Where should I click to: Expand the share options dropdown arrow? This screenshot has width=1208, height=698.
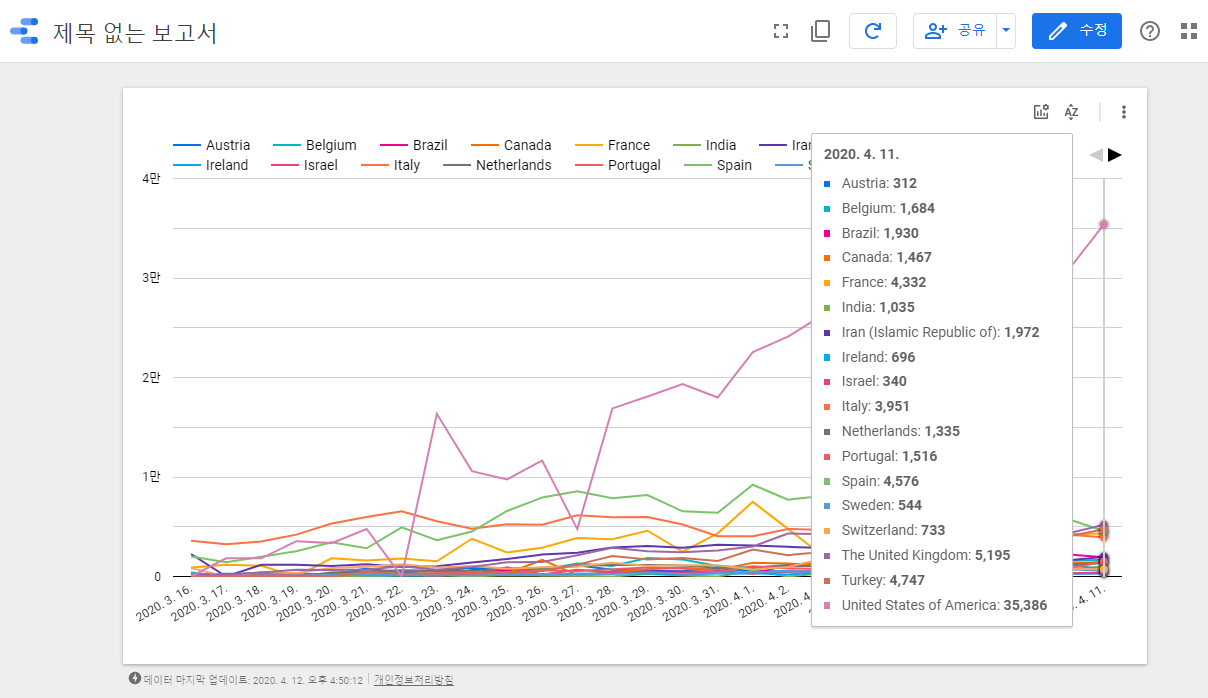1006,31
